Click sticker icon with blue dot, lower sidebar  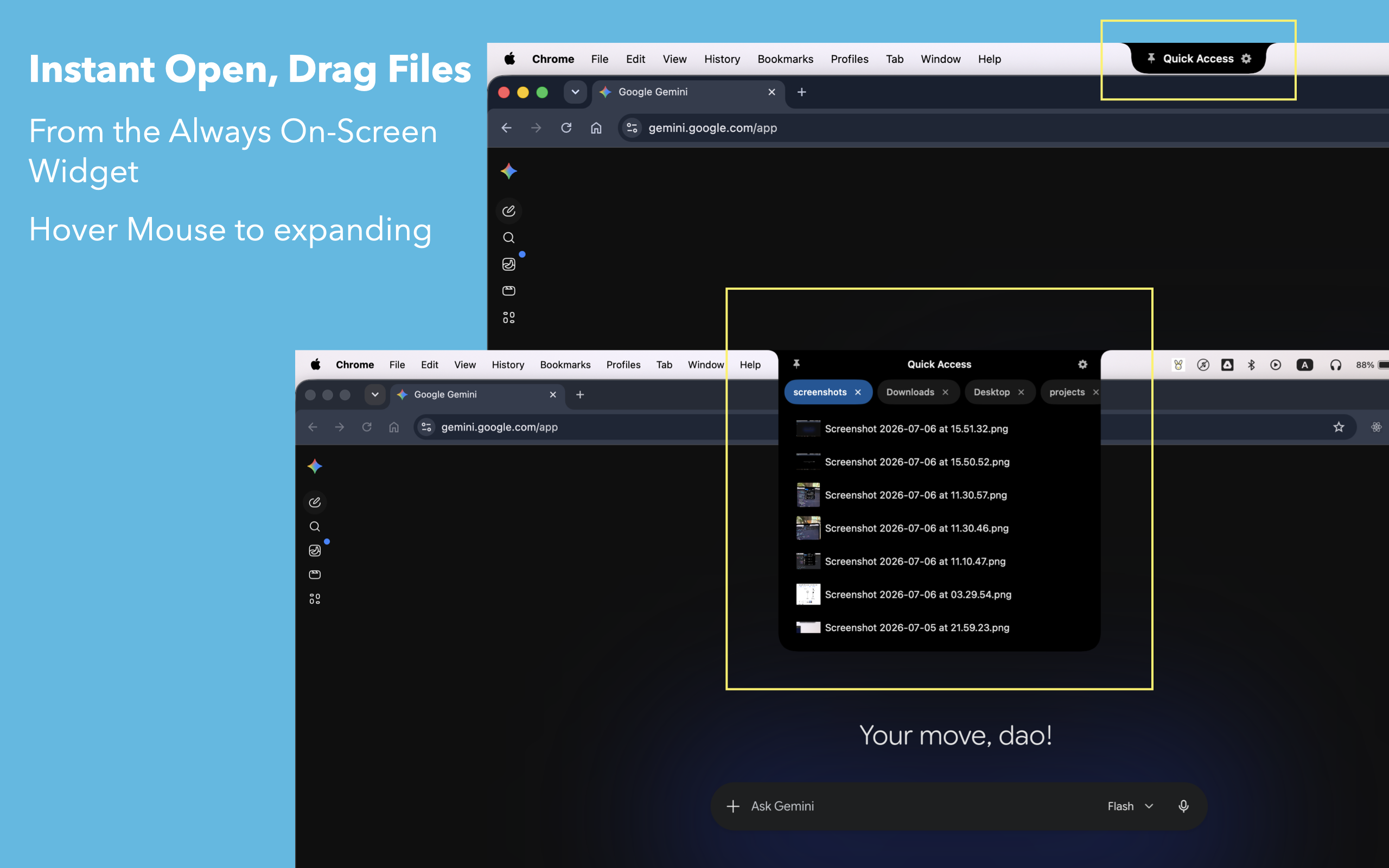point(315,551)
